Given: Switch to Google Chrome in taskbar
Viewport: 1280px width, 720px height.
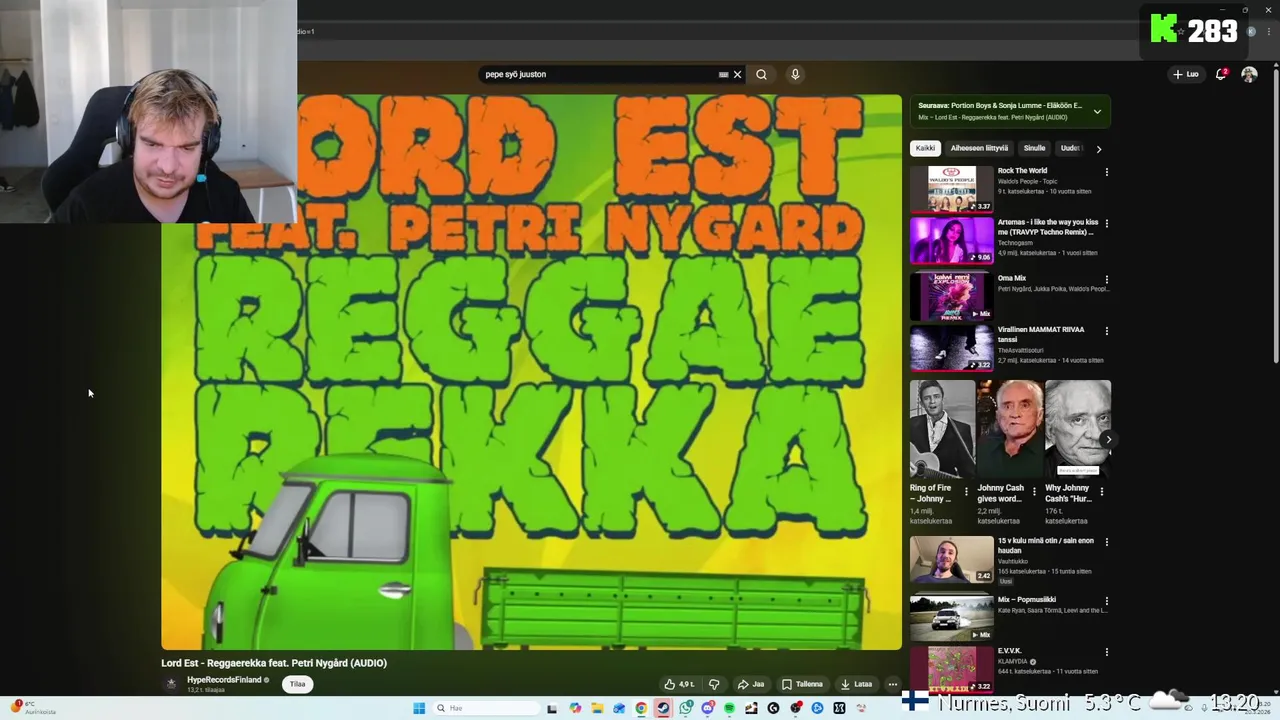Looking at the screenshot, I should [x=641, y=708].
